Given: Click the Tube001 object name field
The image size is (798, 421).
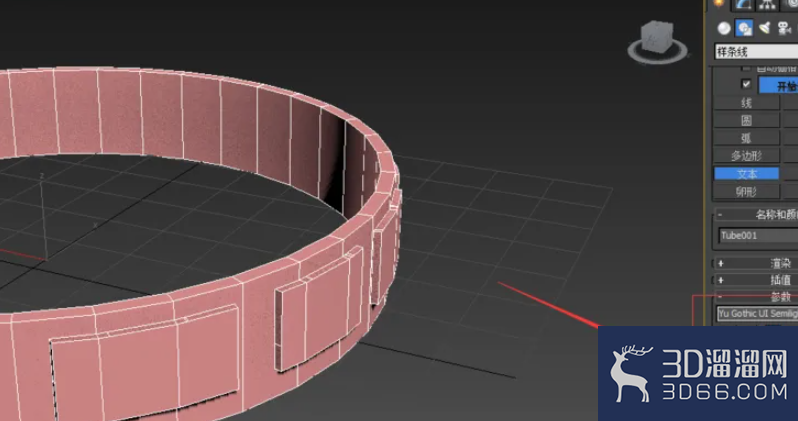Looking at the screenshot, I should [x=758, y=236].
